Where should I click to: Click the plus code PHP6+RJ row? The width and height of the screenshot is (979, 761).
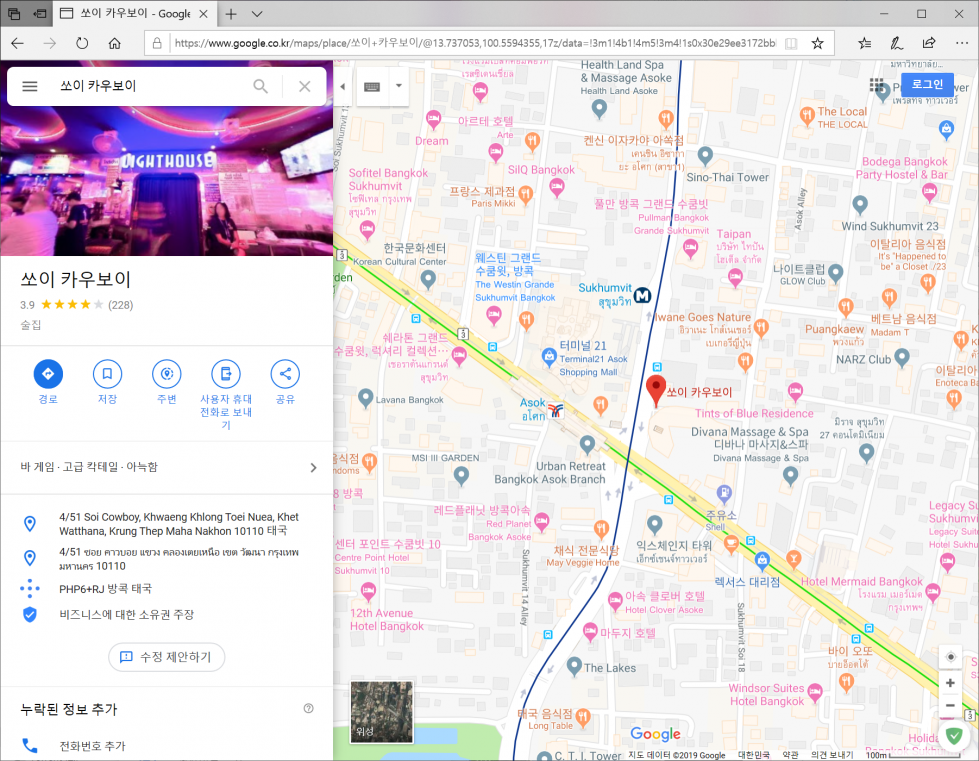(x=167, y=588)
